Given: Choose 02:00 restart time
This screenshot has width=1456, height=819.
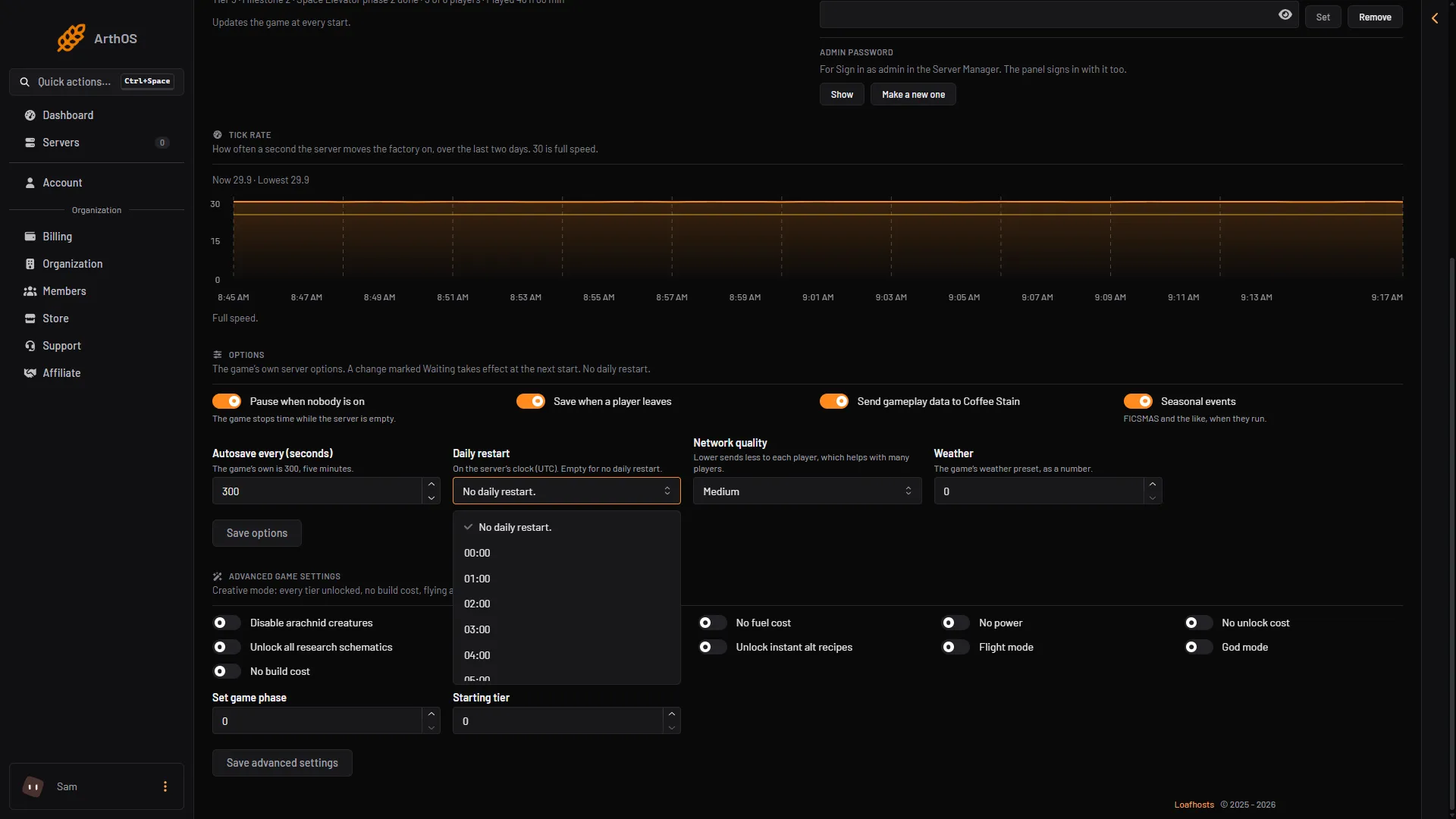Looking at the screenshot, I should [x=566, y=604].
